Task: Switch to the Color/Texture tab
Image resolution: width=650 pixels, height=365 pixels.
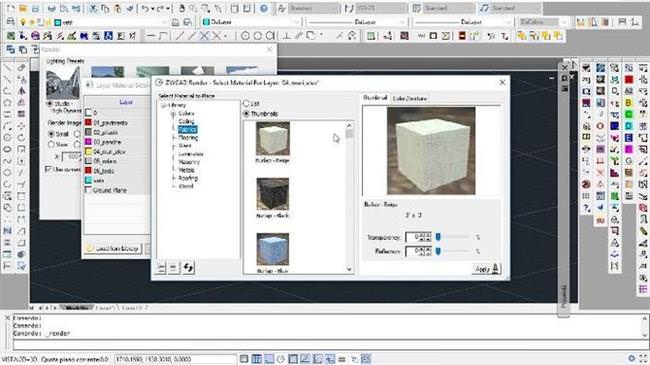Action: tap(409, 98)
